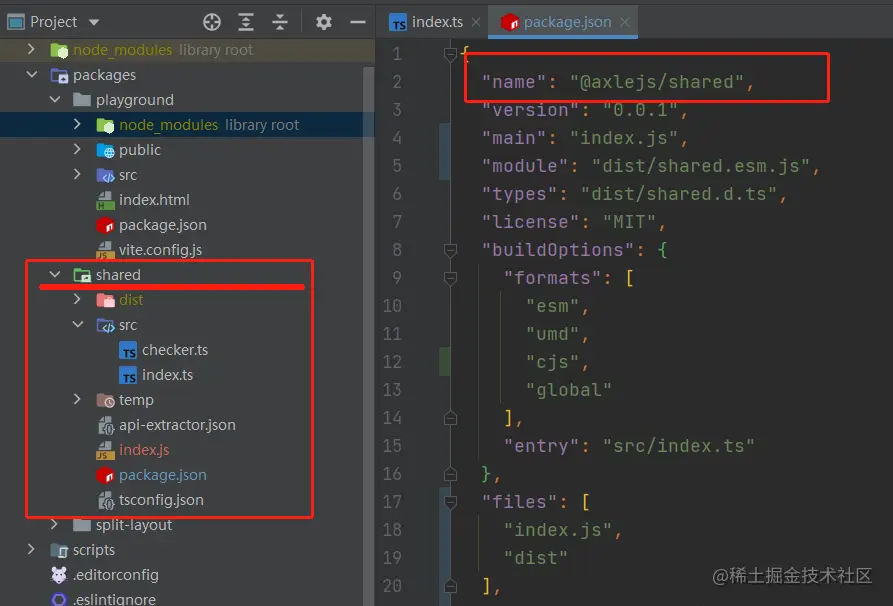Expand the scripts folder
The image size is (893, 606).
31,549
